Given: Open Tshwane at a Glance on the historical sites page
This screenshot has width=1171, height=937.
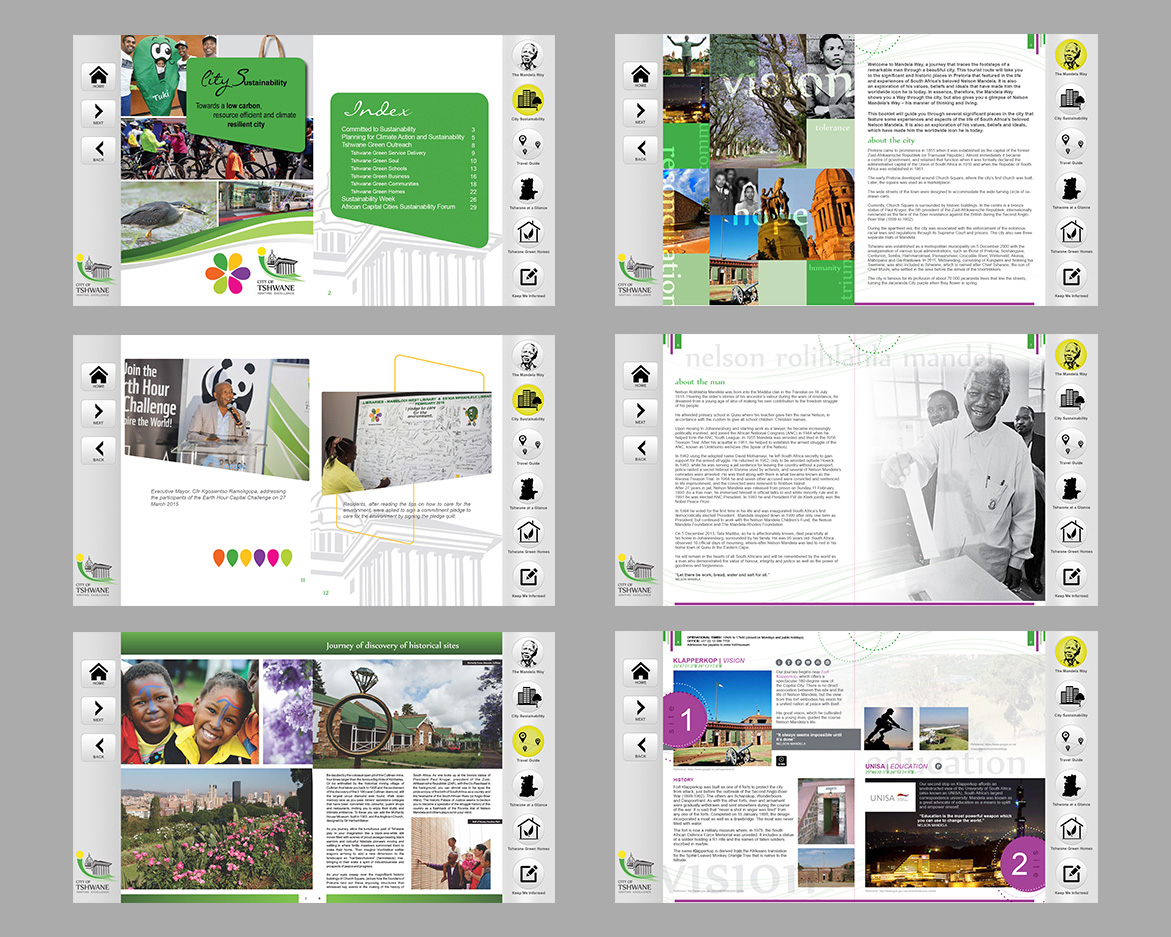Looking at the screenshot, I should click(528, 785).
